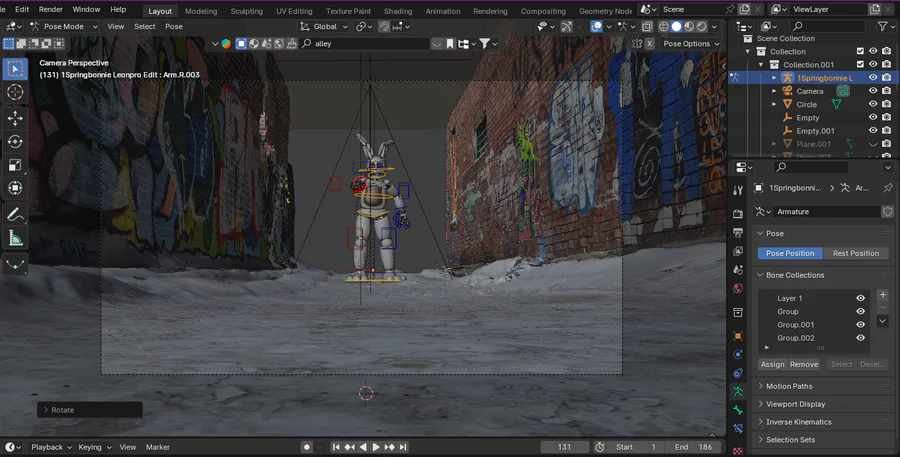Switch to the UV Editing workspace tab
The height and width of the screenshot is (457, 900).
[294, 11]
